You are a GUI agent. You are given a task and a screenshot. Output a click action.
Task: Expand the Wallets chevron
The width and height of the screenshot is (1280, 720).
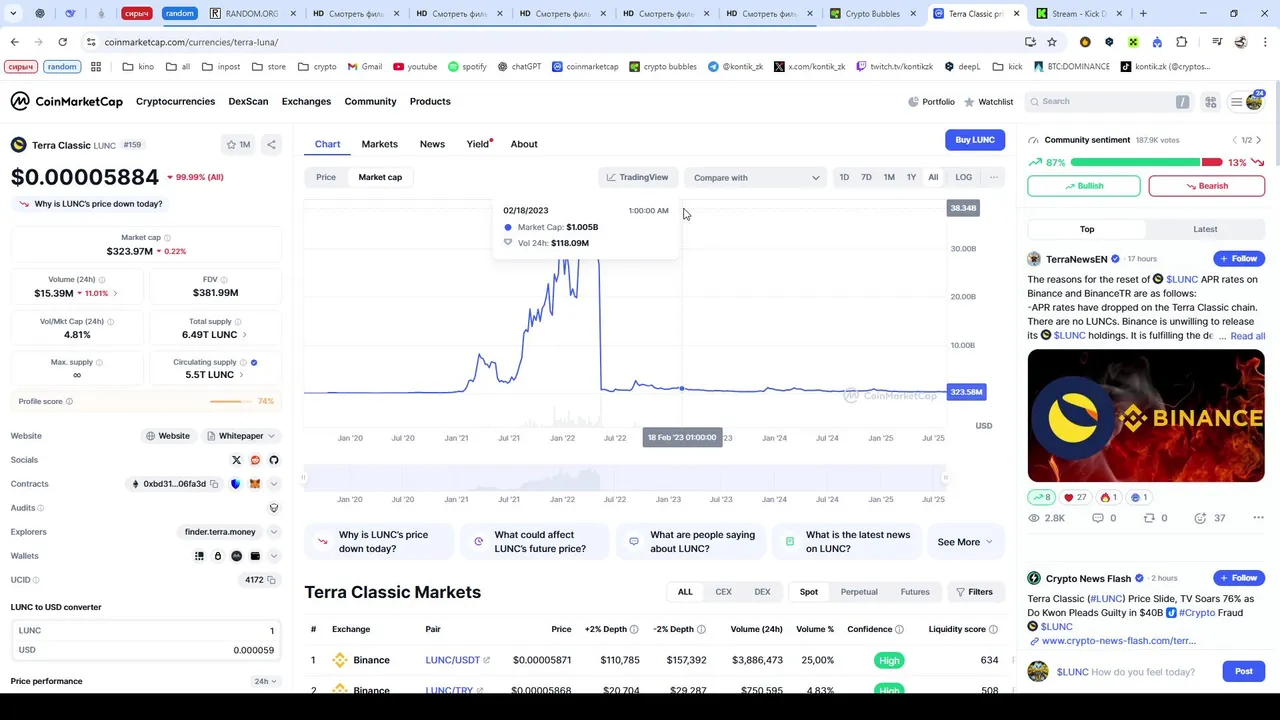274,556
